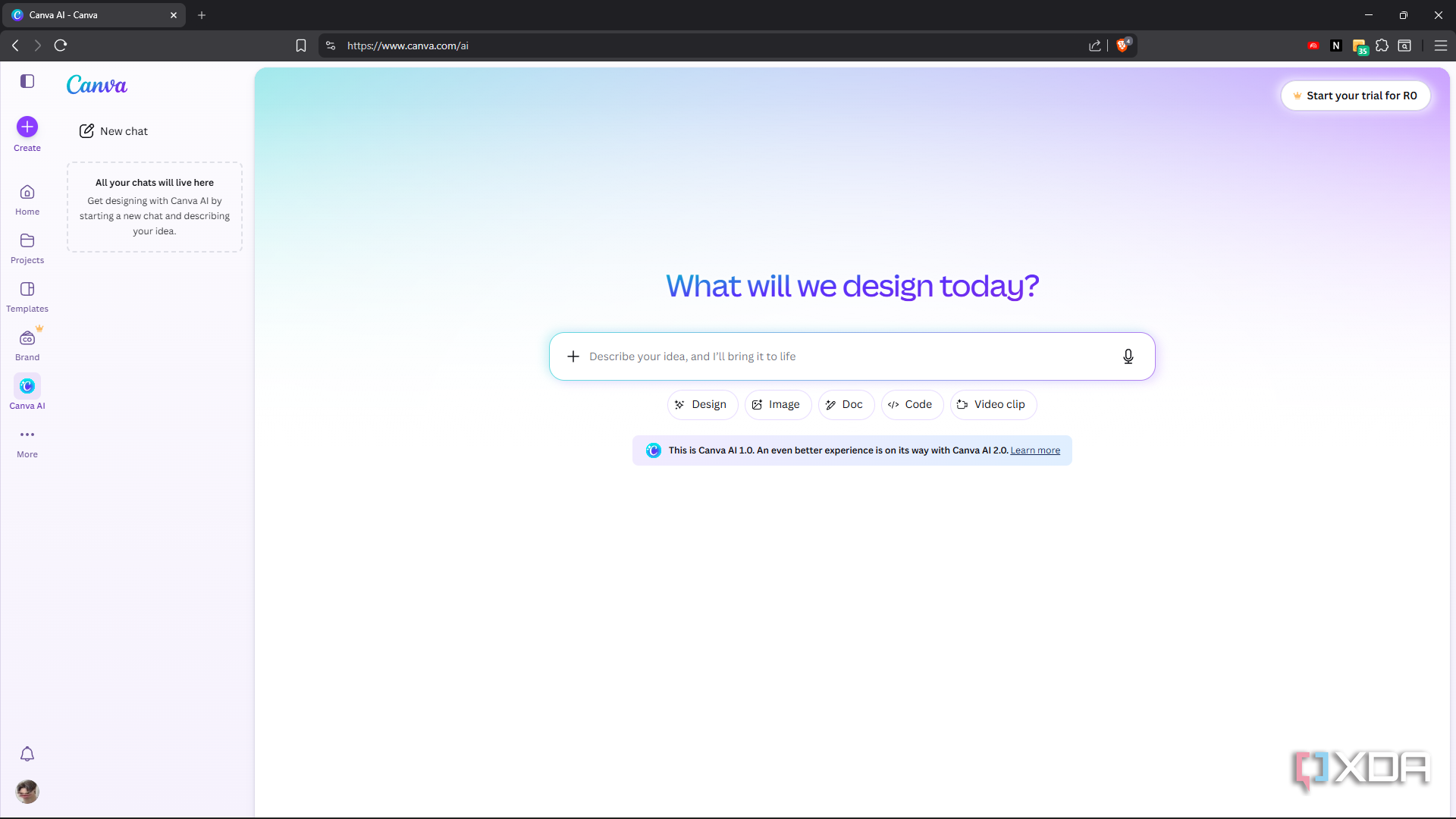Open the browser sidebar panel icon
The width and height of the screenshot is (1456, 819).
(x=1404, y=45)
